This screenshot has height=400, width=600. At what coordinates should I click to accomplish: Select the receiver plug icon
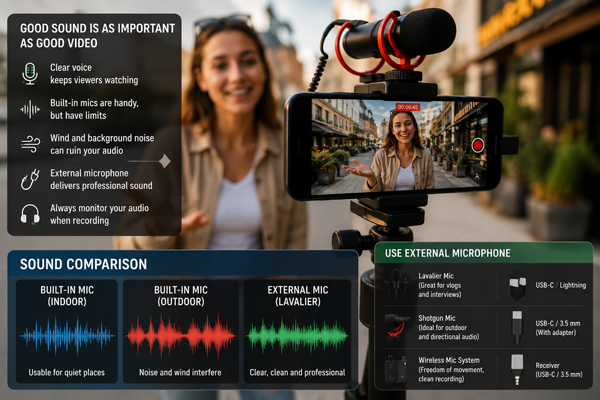tap(517, 369)
